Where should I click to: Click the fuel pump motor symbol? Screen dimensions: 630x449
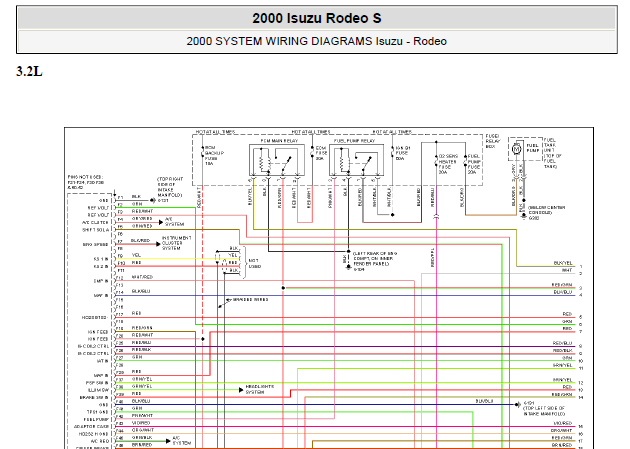tap(517, 149)
